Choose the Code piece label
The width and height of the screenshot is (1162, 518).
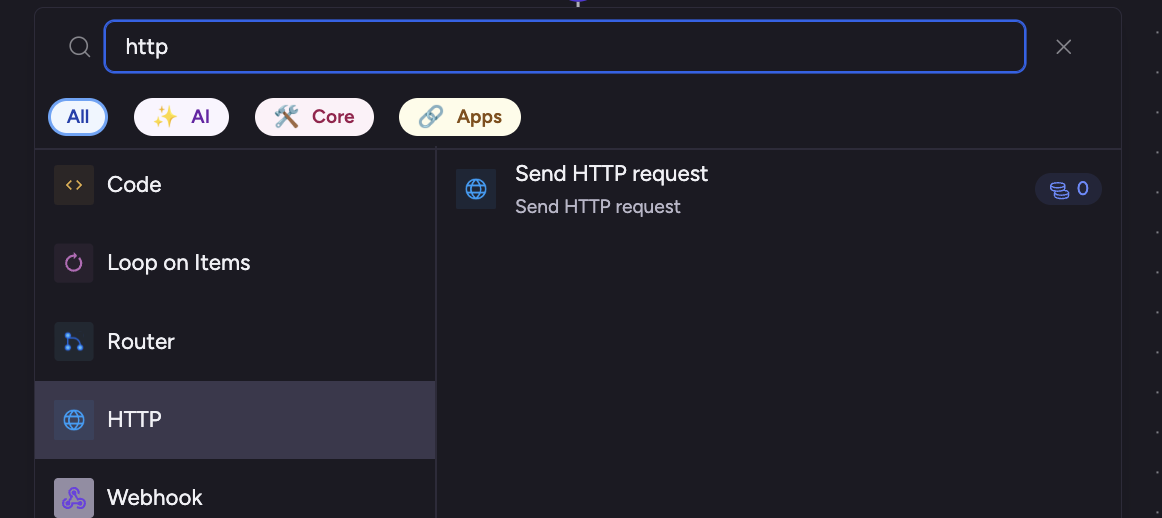click(134, 185)
